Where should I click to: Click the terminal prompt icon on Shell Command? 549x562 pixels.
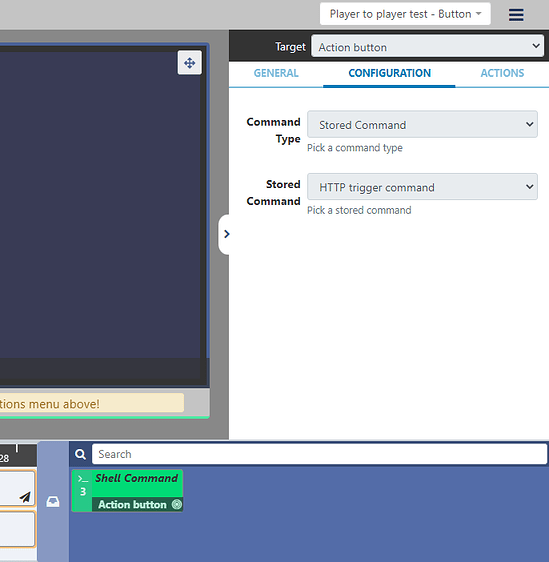click(83, 479)
